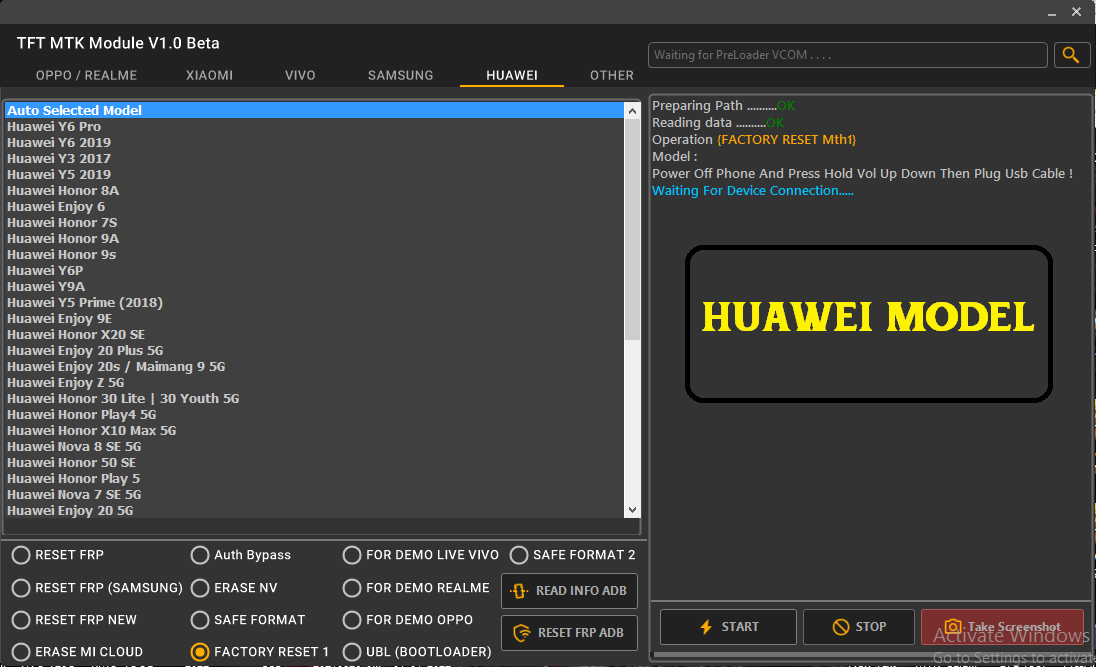The width and height of the screenshot is (1096, 667).
Task: Select Huawei Nova 8 SE 5G row
Action: point(314,447)
